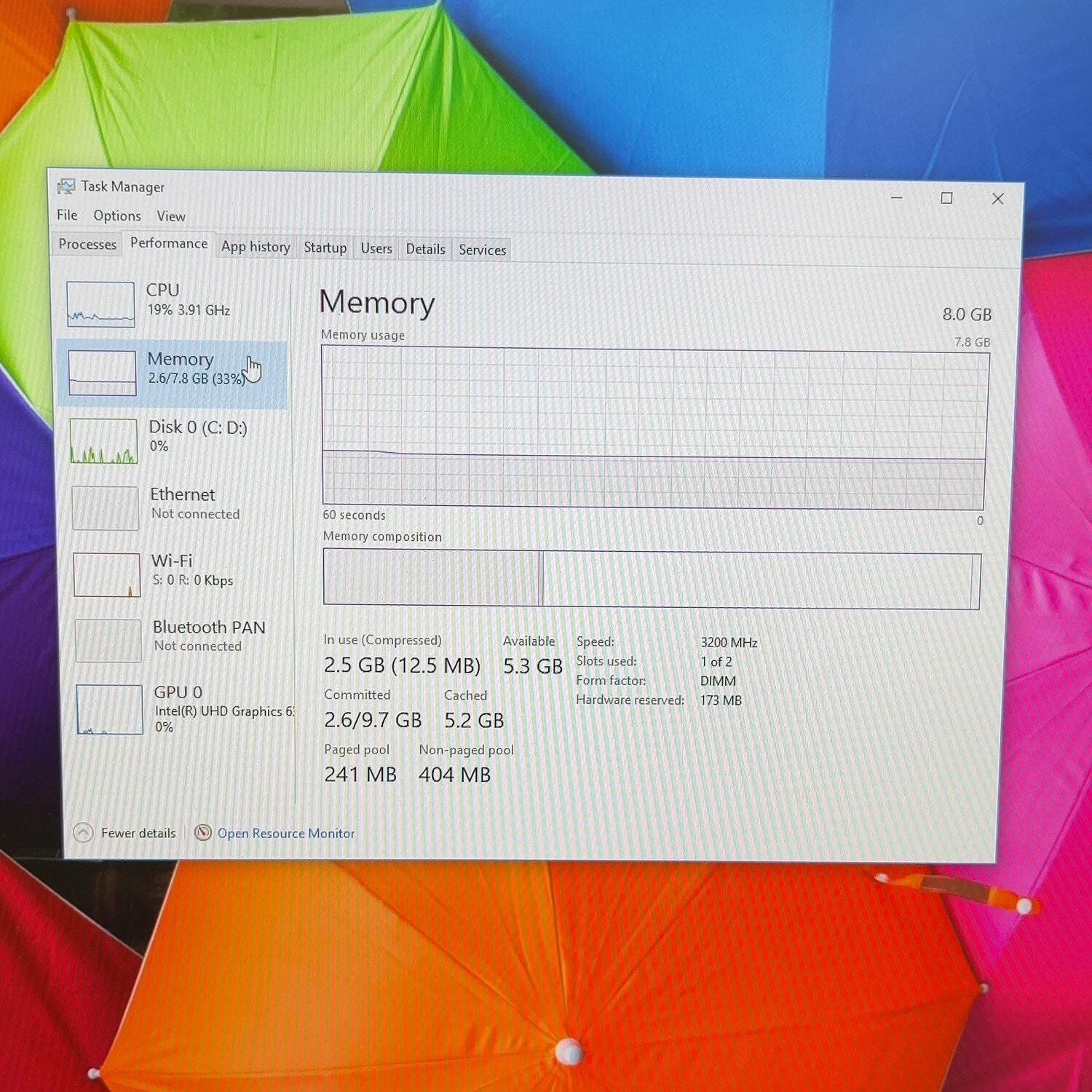1092x1092 pixels.
Task: Minimize the Task Manager window
Action: point(897,197)
